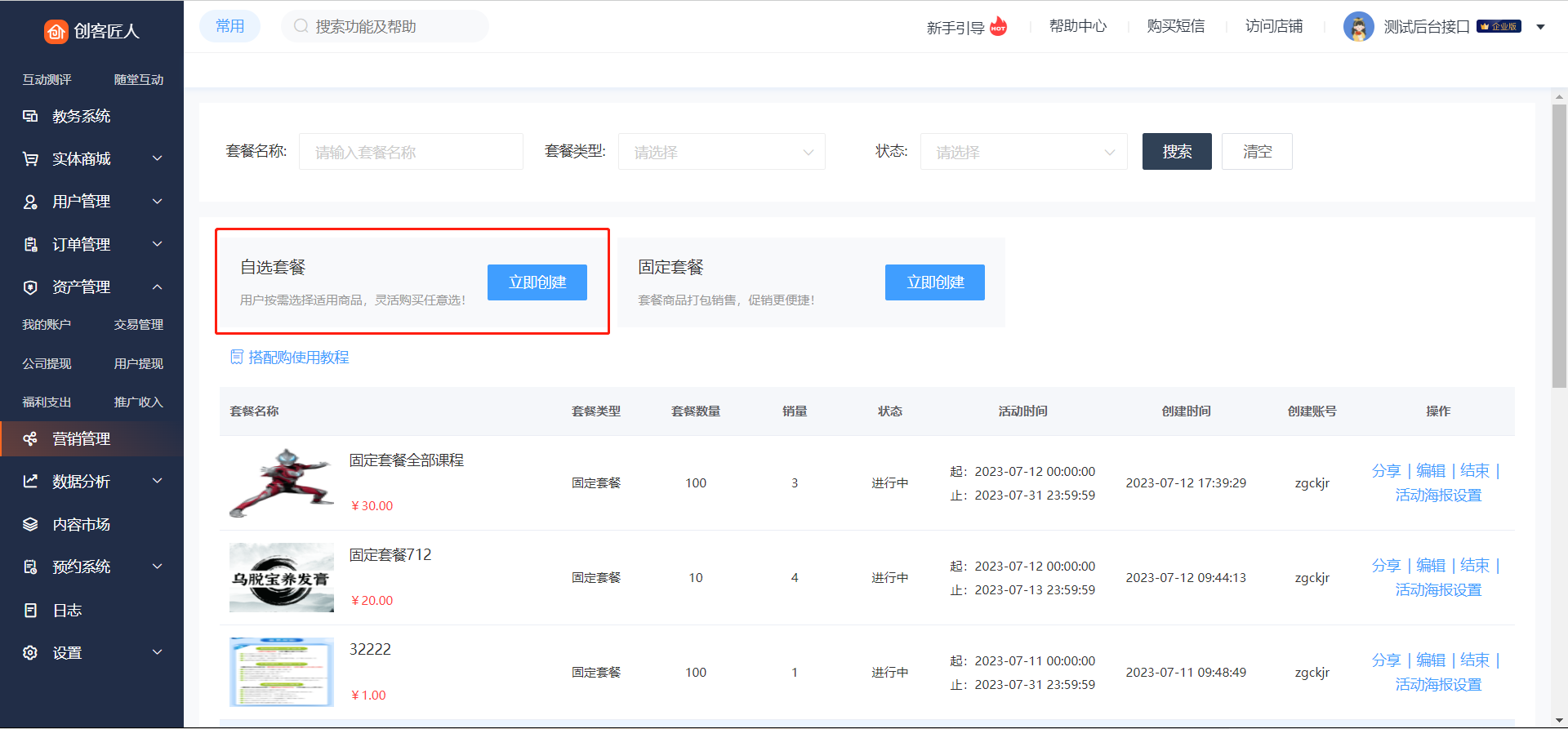
Task: Click the 数据分析 chart icon
Action: 30,482
